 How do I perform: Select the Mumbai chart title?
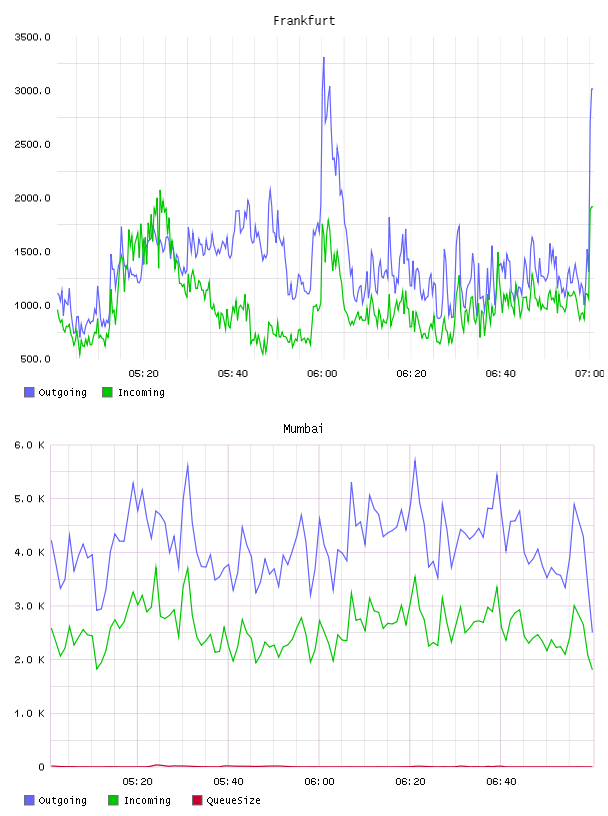click(x=303, y=429)
